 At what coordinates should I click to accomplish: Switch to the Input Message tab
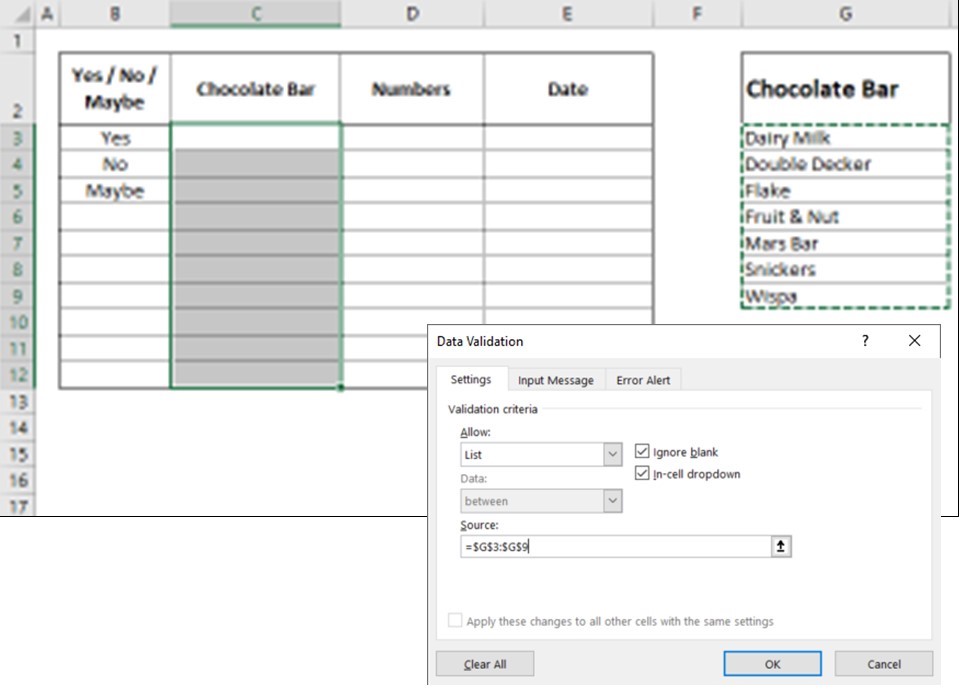pos(555,380)
